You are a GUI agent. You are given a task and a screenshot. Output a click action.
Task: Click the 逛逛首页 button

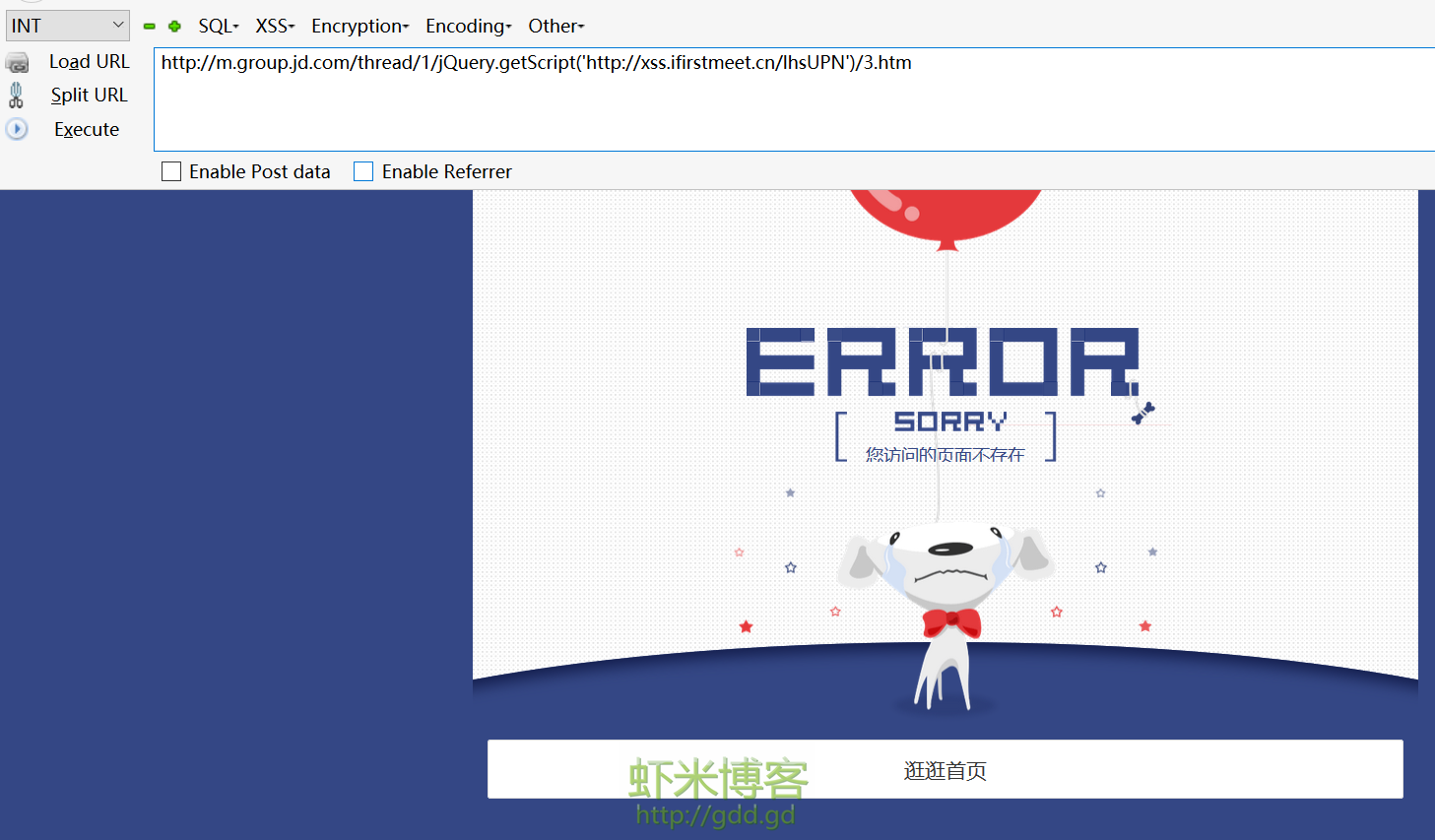[x=945, y=770]
